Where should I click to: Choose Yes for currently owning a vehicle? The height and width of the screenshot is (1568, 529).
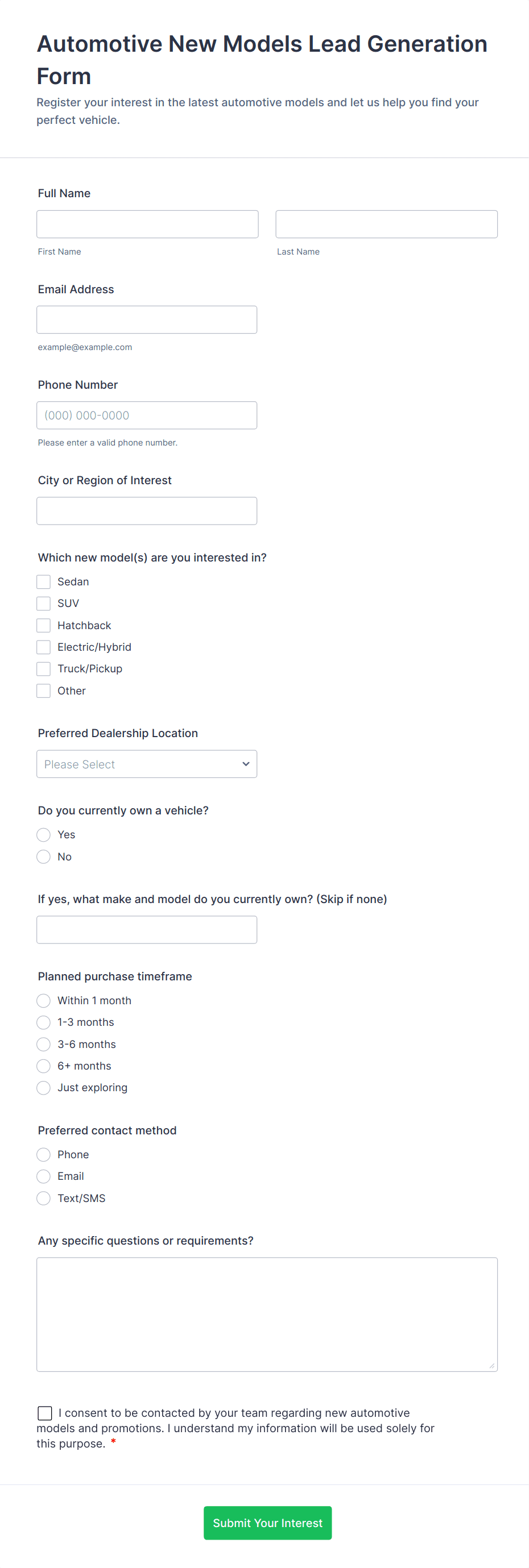click(43, 834)
